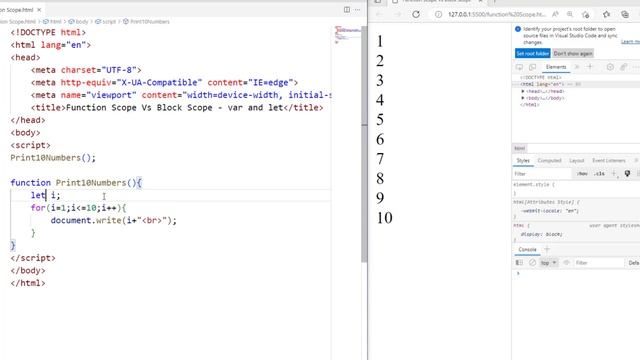Switch to the Console drawer tab
Image resolution: width=640 pixels, height=360 pixels.
click(x=527, y=249)
